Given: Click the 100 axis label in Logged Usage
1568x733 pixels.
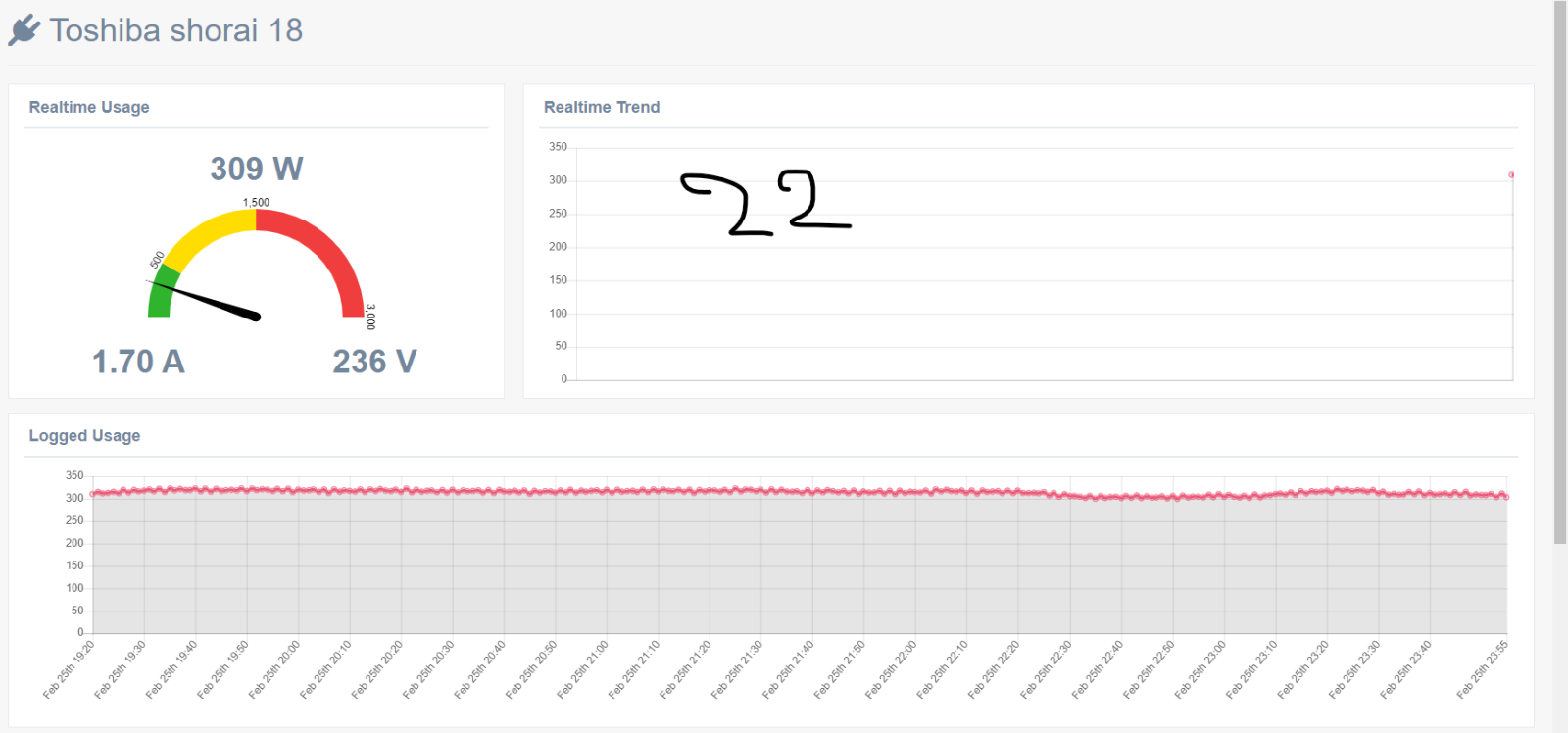Looking at the screenshot, I should [74, 588].
